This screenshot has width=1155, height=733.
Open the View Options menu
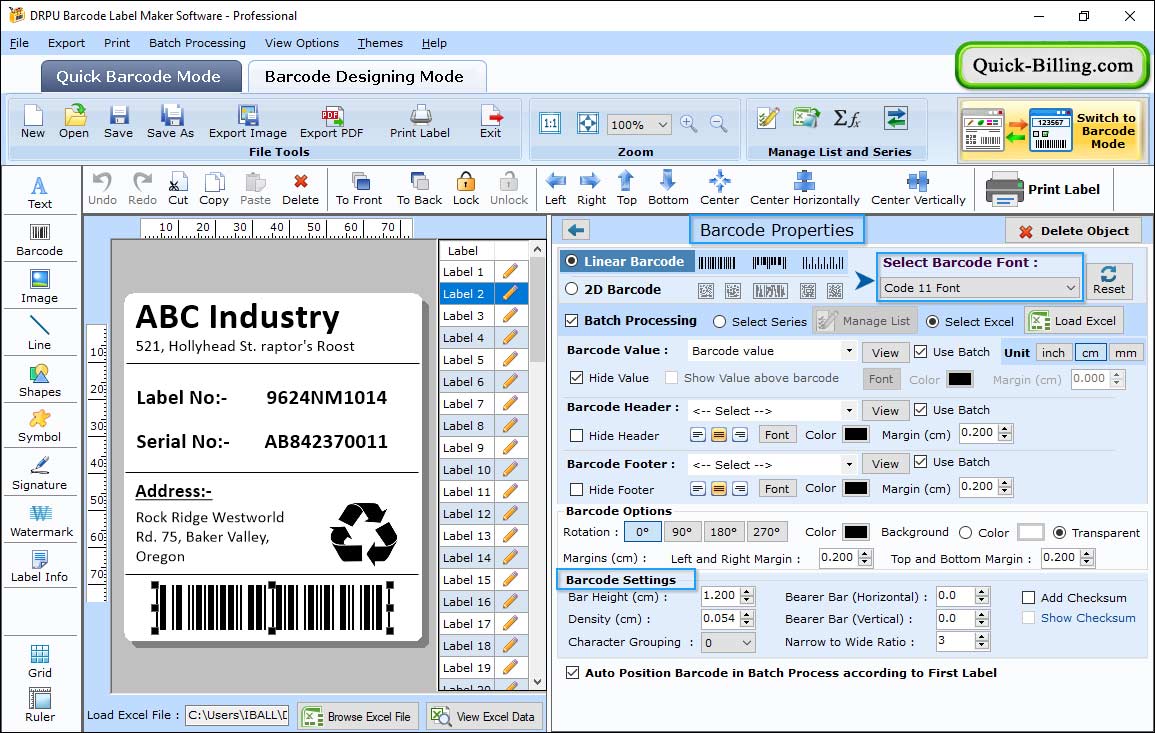(302, 43)
